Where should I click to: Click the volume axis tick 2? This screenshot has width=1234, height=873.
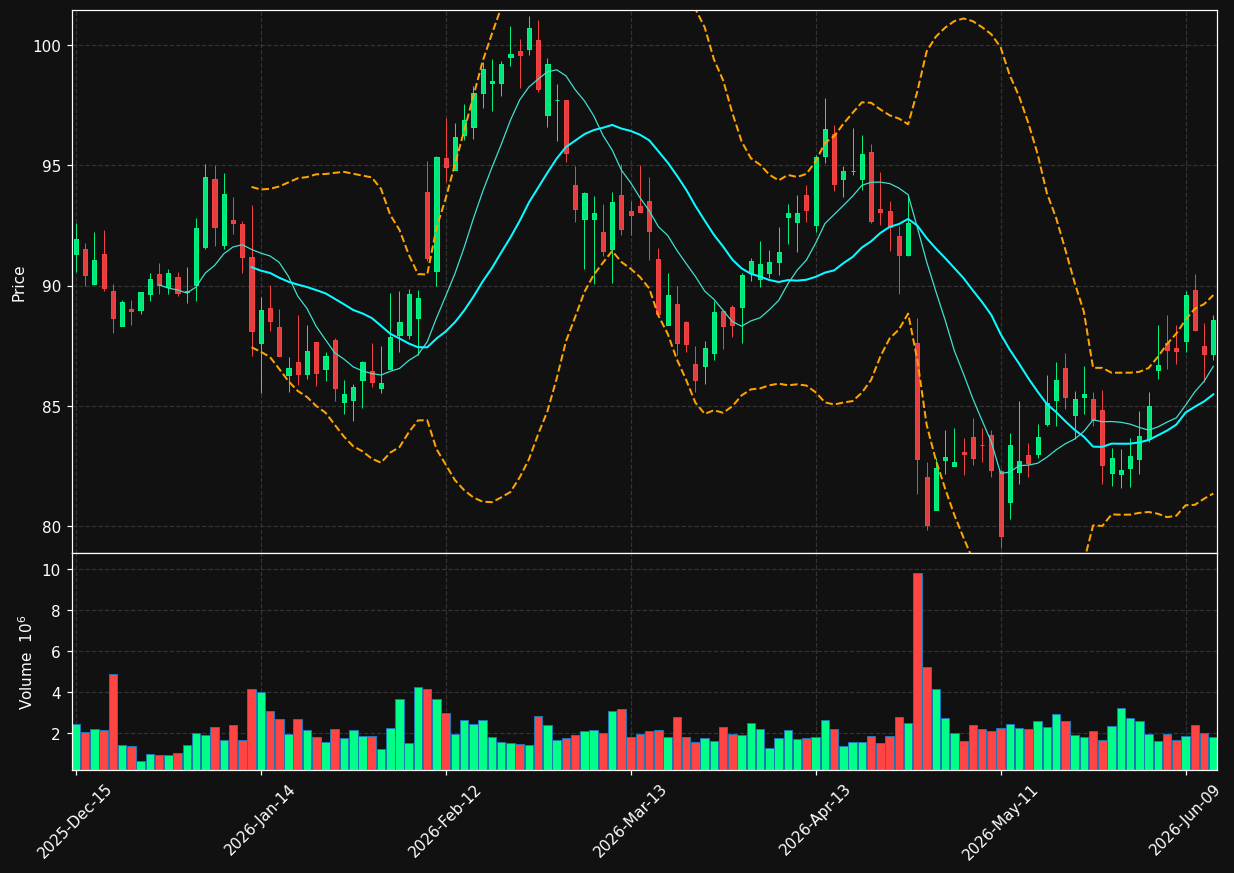(x=58, y=734)
